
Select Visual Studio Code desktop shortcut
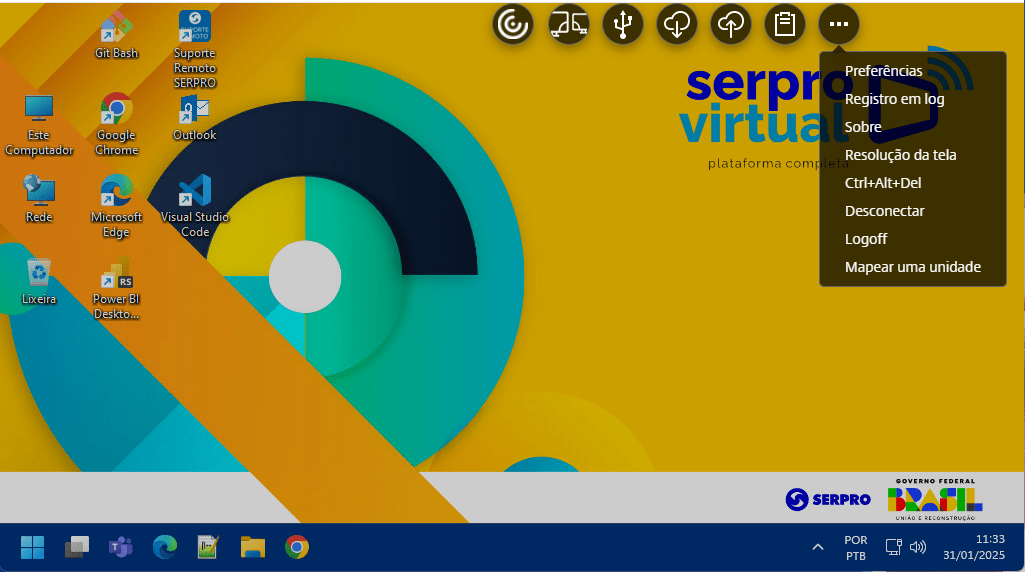[195, 207]
